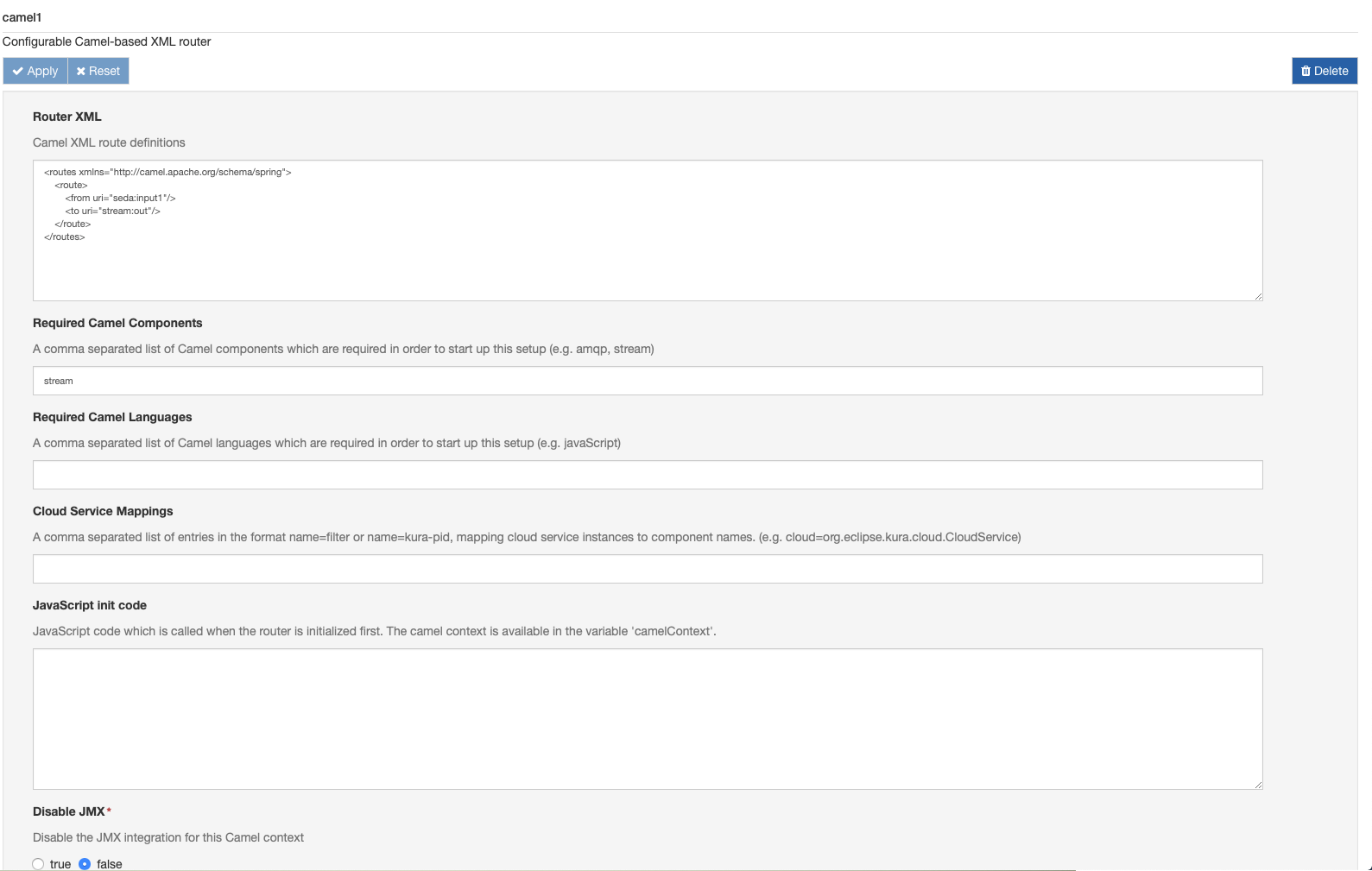Click the resize grip of JavaScript init area

(x=1257, y=784)
